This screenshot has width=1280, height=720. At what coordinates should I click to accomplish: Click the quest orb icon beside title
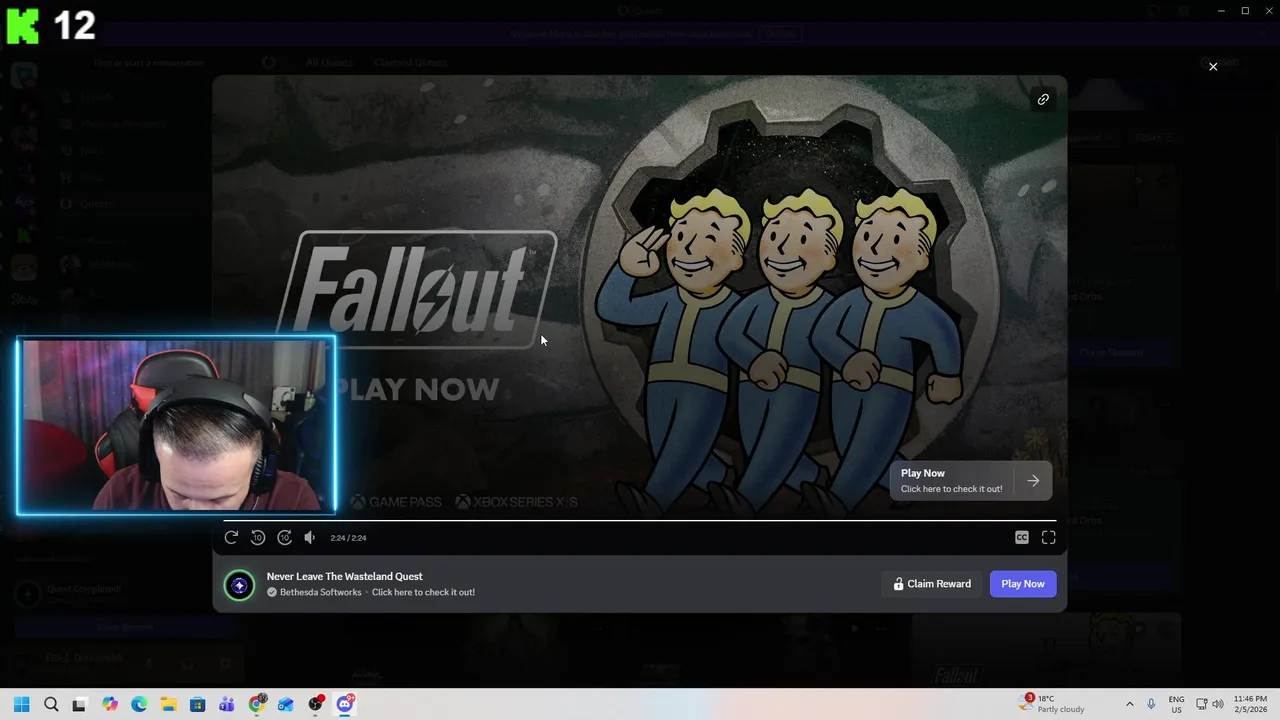point(239,585)
